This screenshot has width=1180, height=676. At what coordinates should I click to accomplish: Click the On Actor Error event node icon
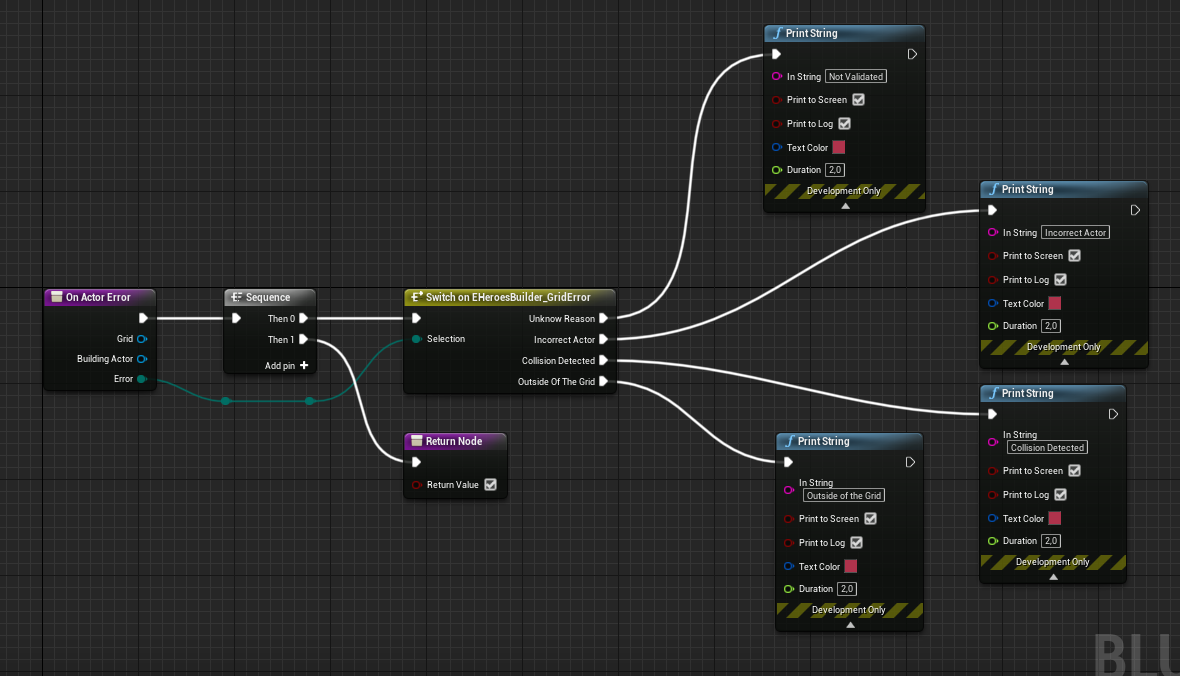click(55, 297)
